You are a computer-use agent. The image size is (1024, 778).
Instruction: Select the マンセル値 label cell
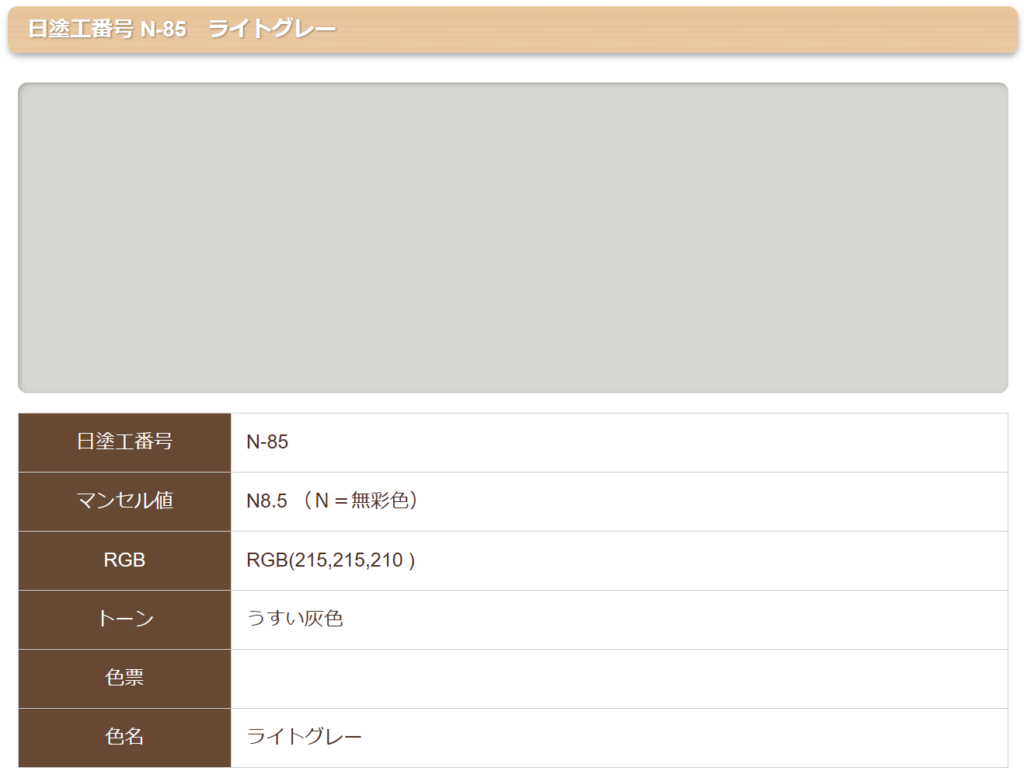(x=125, y=501)
